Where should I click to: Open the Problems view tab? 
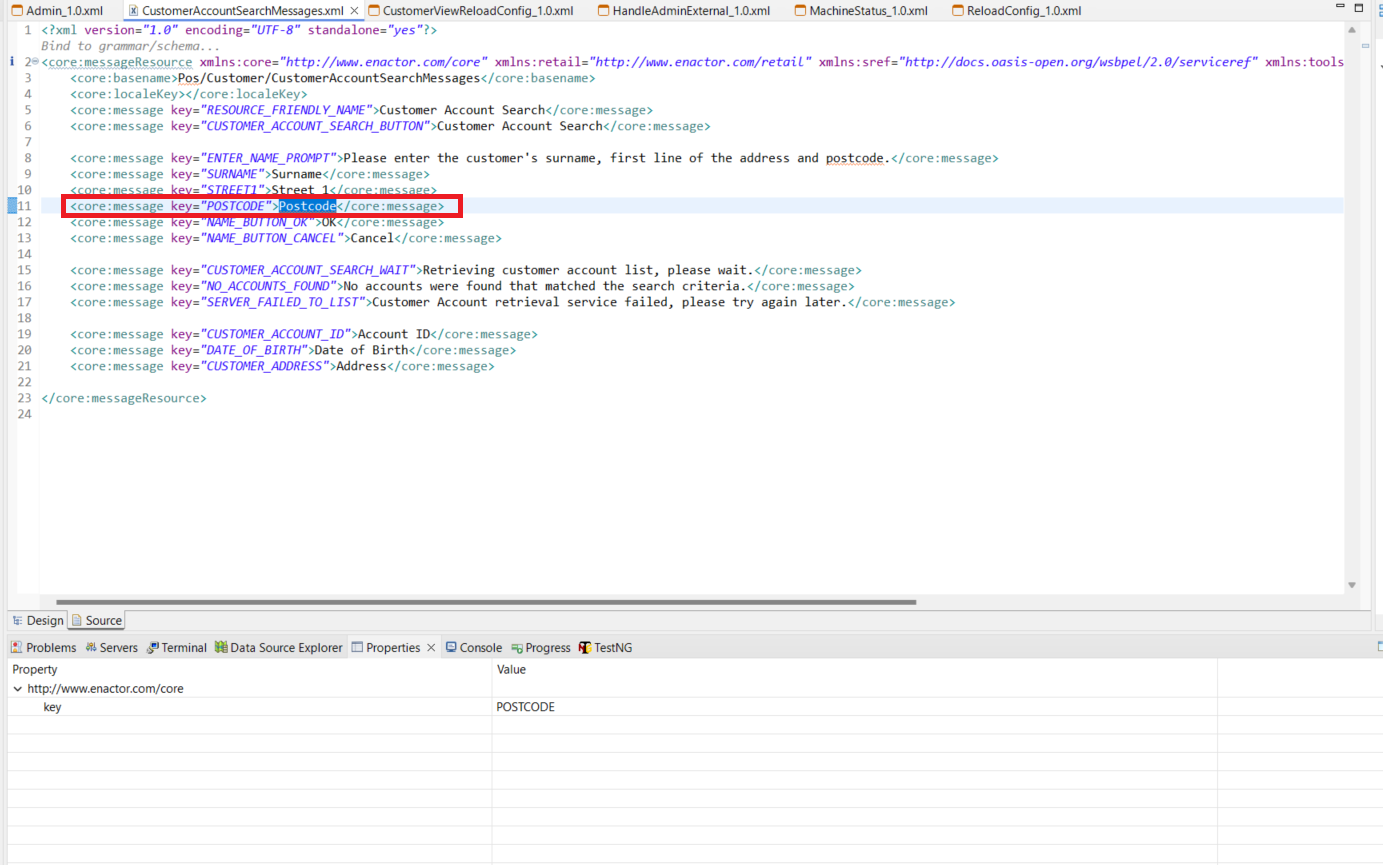[43, 648]
